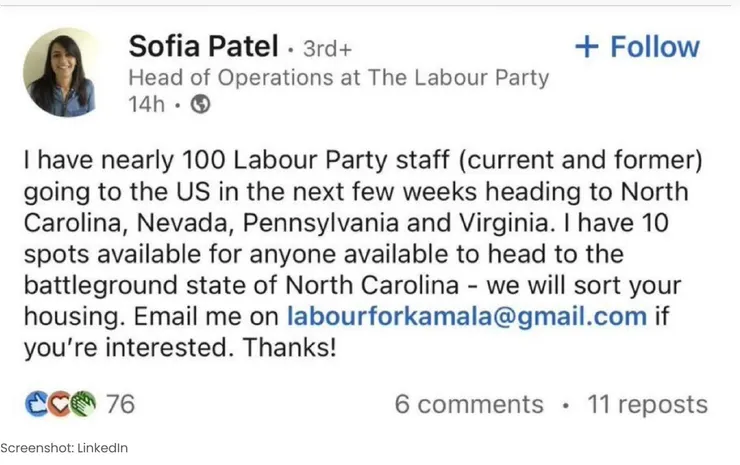Click the Head of Operations headline text
This screenshot has height=465, width=740.
[x=338, y=77]
